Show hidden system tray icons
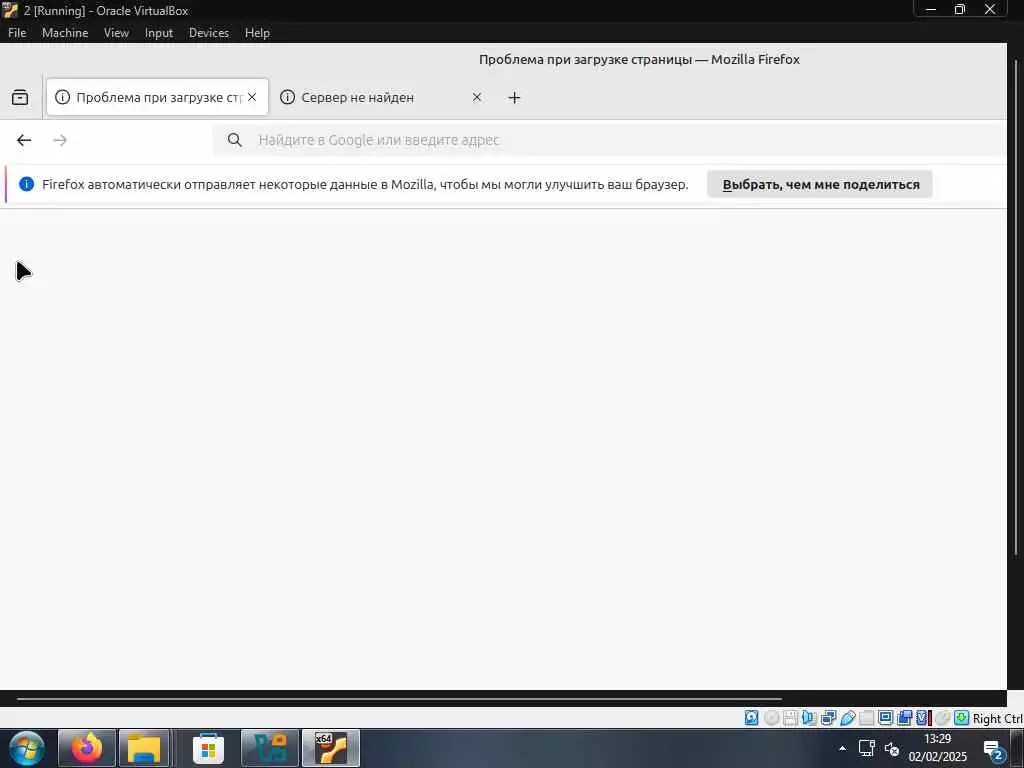Viewport: 1024px width, 768px height. (x=842, y=748)
